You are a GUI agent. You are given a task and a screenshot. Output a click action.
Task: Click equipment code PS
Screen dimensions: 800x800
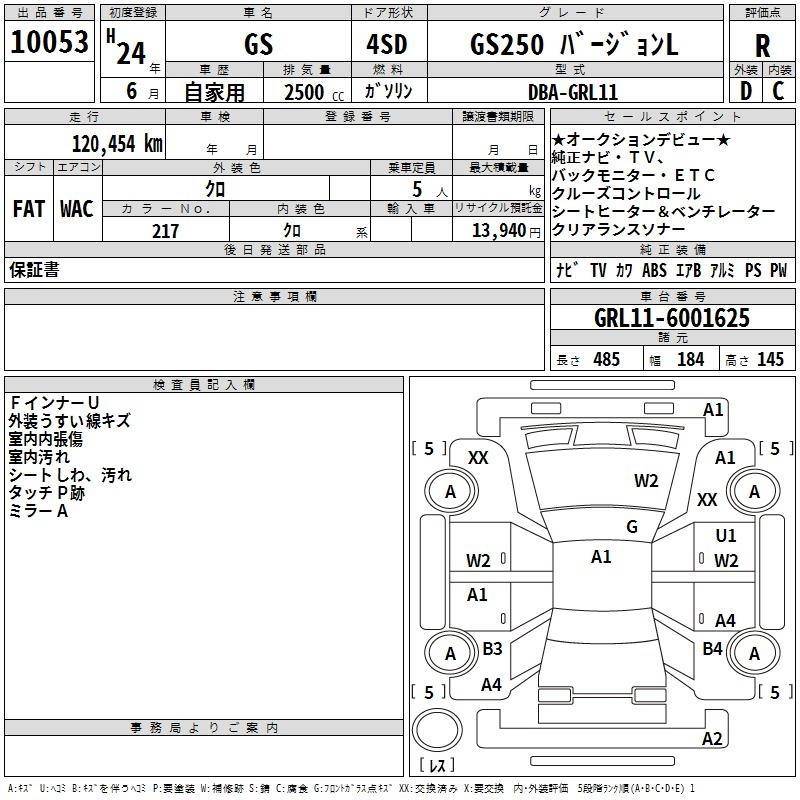point(753,270)
